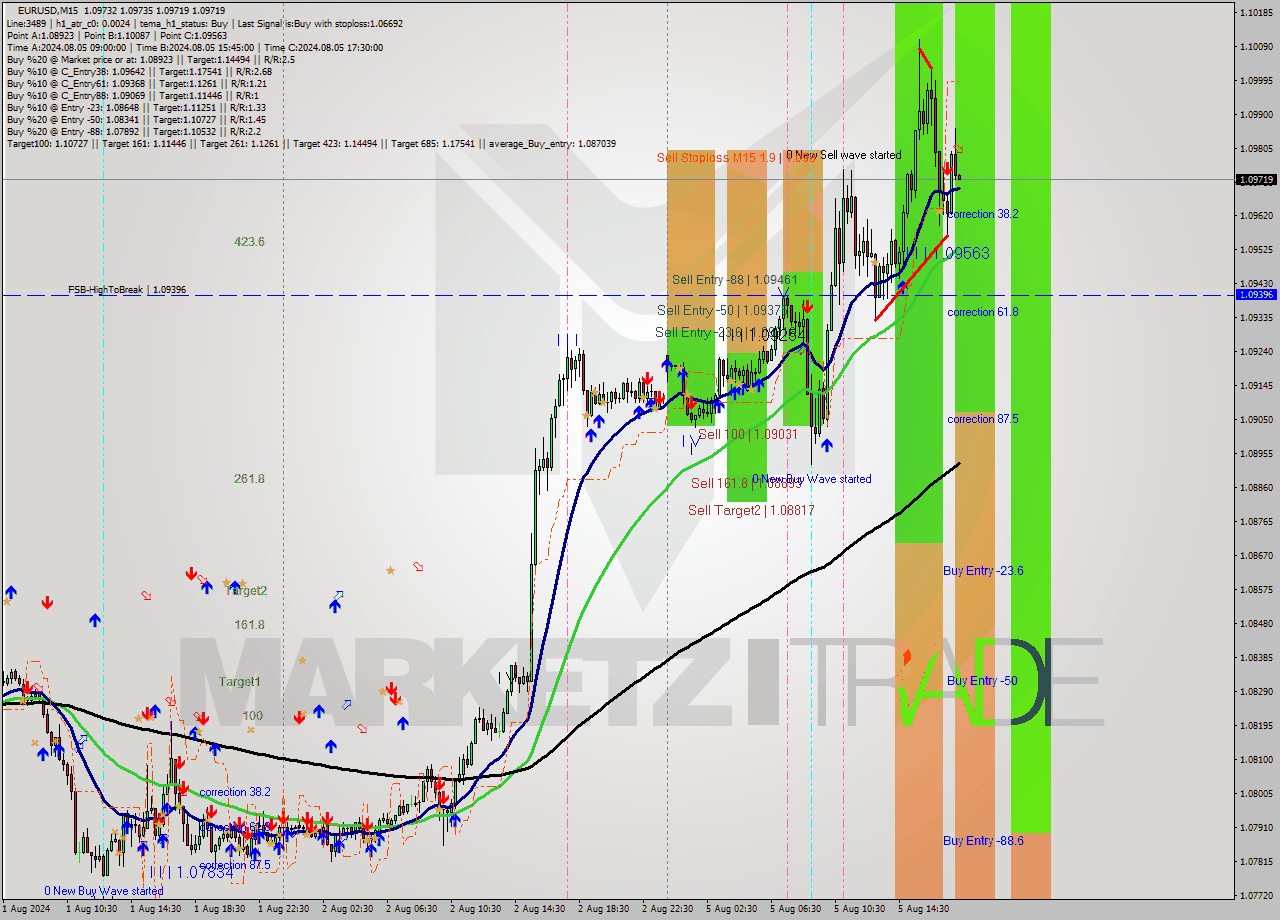Click the 1.09995 price scale value
Image resolution: width=1280 pixels, height=920 pixels.
[x=1256, y=80]
